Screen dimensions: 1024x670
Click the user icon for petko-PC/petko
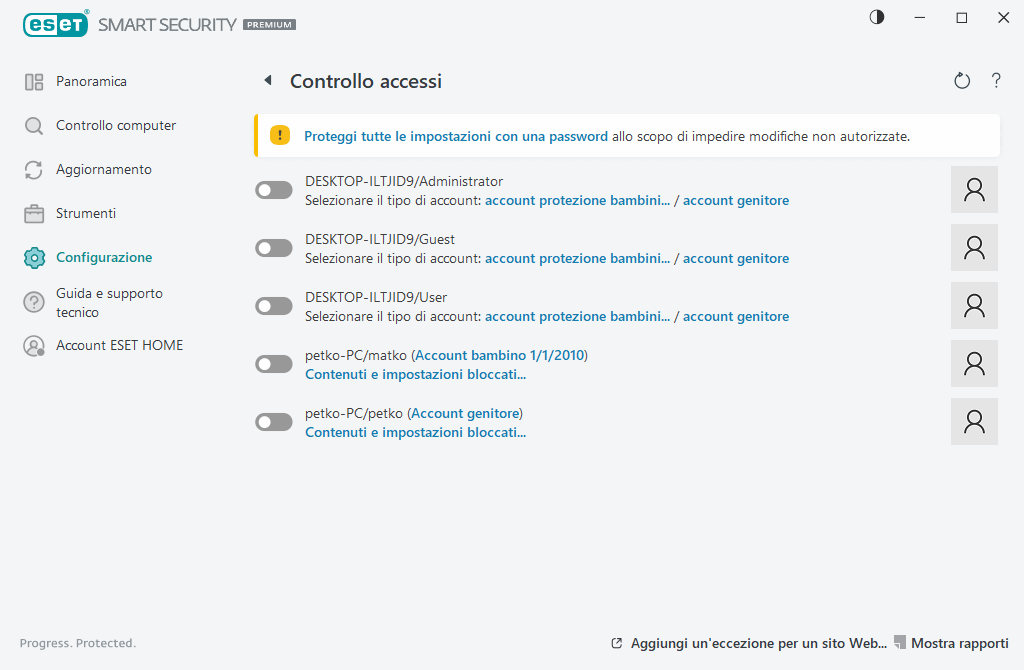click(x=974, y=422)
